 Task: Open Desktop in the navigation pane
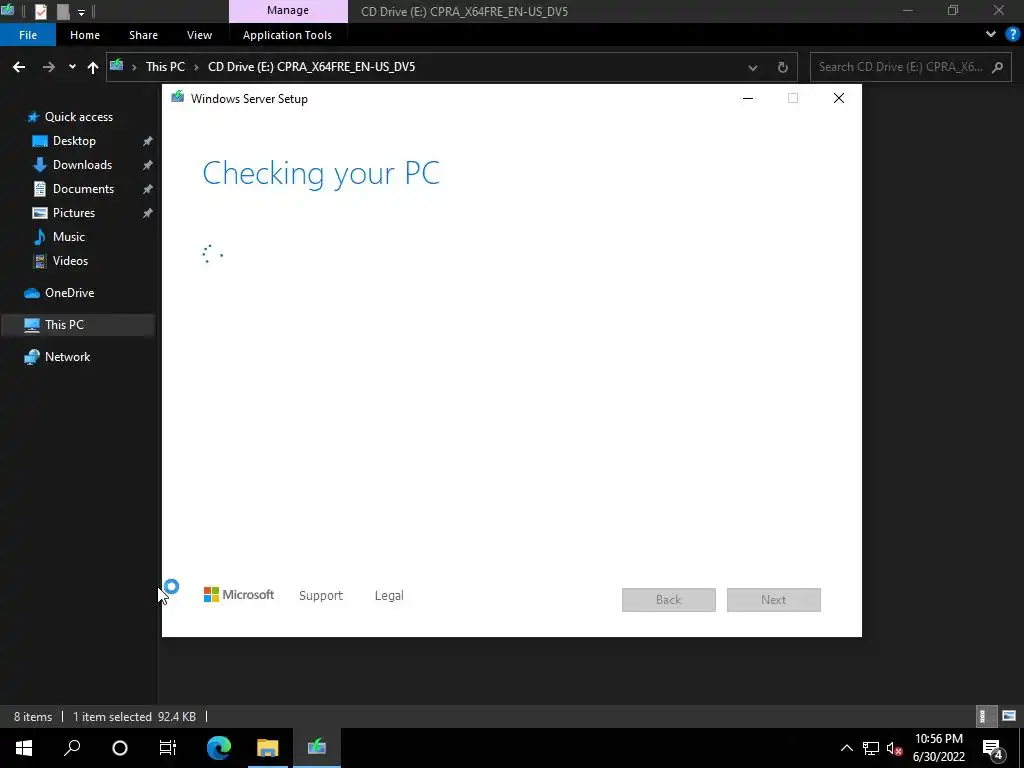coord(74,141)
